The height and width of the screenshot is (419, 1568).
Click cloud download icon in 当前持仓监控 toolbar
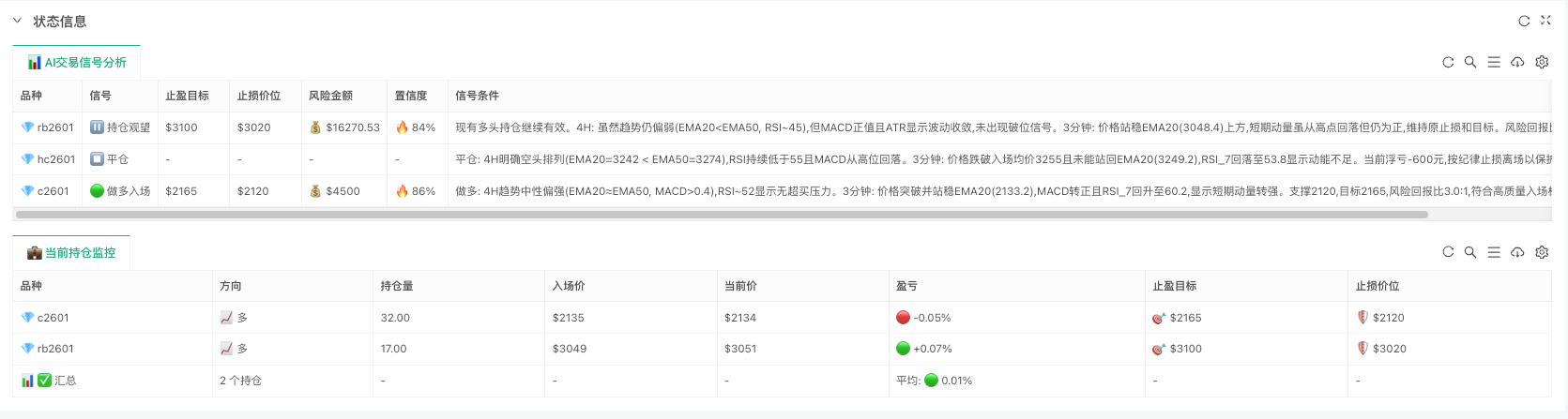tap(1517, 252)
